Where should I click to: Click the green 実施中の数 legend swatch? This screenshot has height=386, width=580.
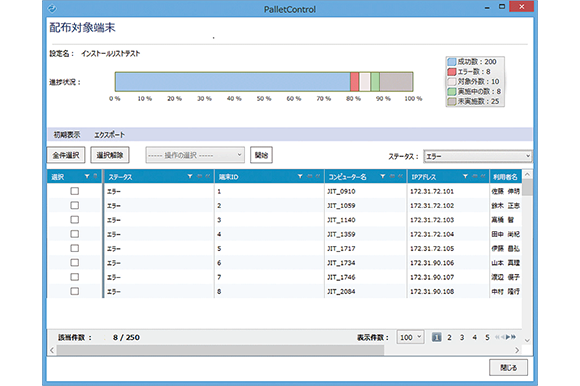pos(451,91)
